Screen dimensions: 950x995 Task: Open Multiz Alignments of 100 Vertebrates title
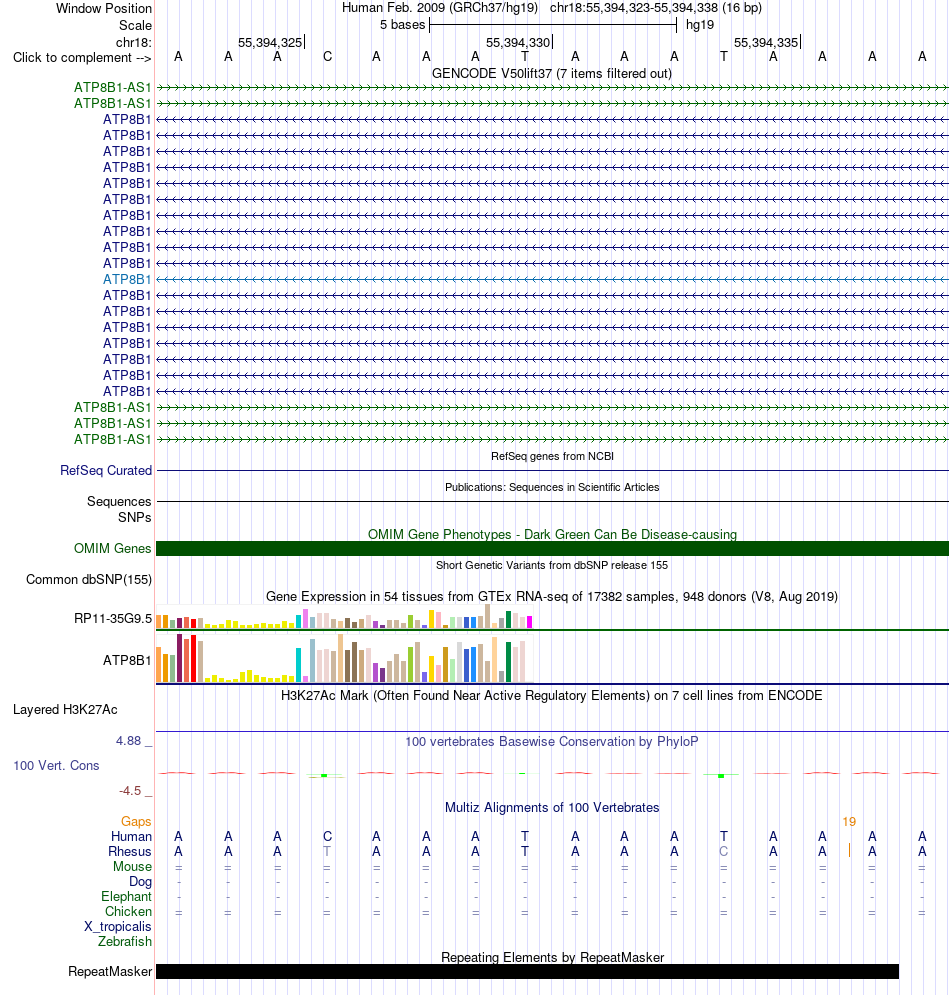pos(552,808)
